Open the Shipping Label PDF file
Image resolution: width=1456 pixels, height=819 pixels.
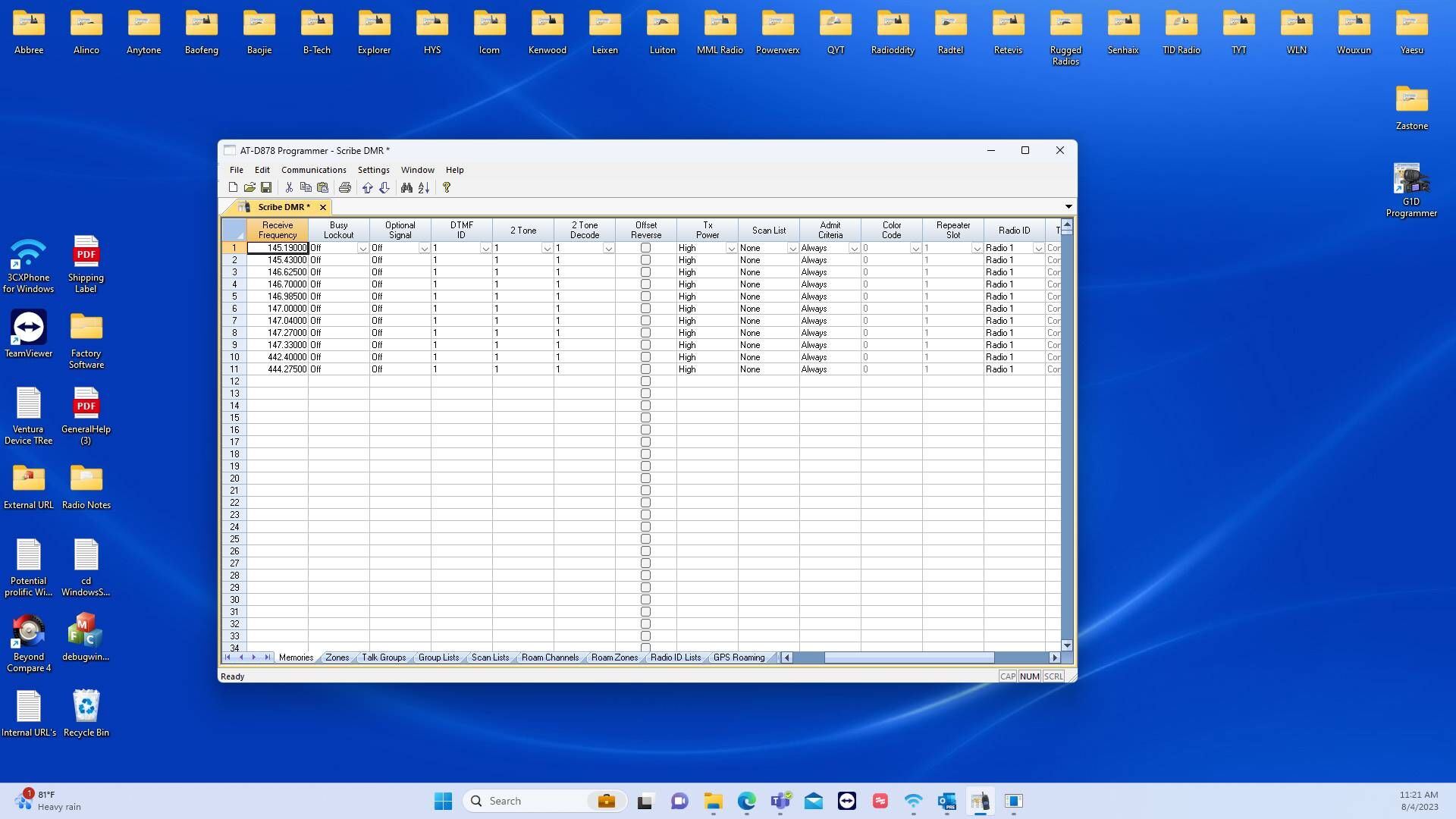tap(86, 264)
